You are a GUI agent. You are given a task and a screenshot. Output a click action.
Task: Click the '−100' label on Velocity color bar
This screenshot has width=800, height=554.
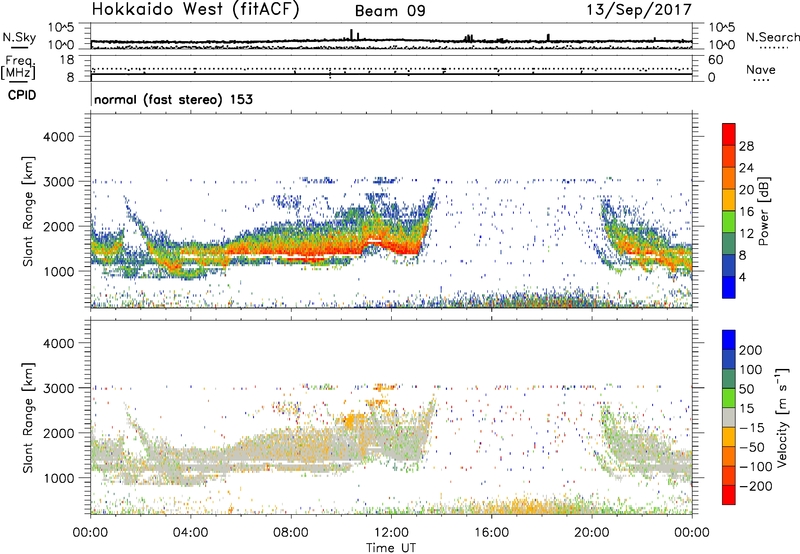756,466
